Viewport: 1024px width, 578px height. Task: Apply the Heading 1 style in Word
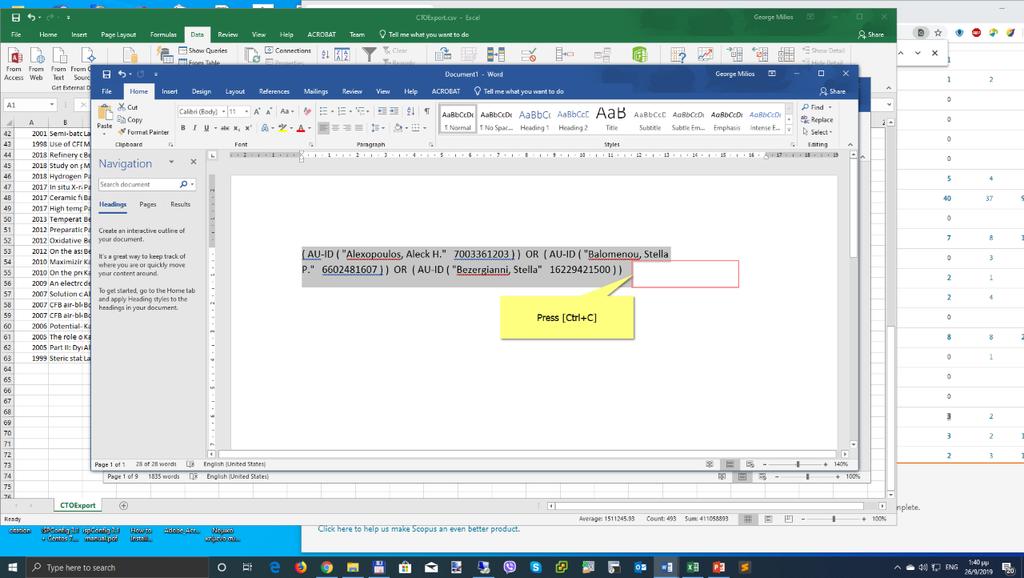pos(534,120)
